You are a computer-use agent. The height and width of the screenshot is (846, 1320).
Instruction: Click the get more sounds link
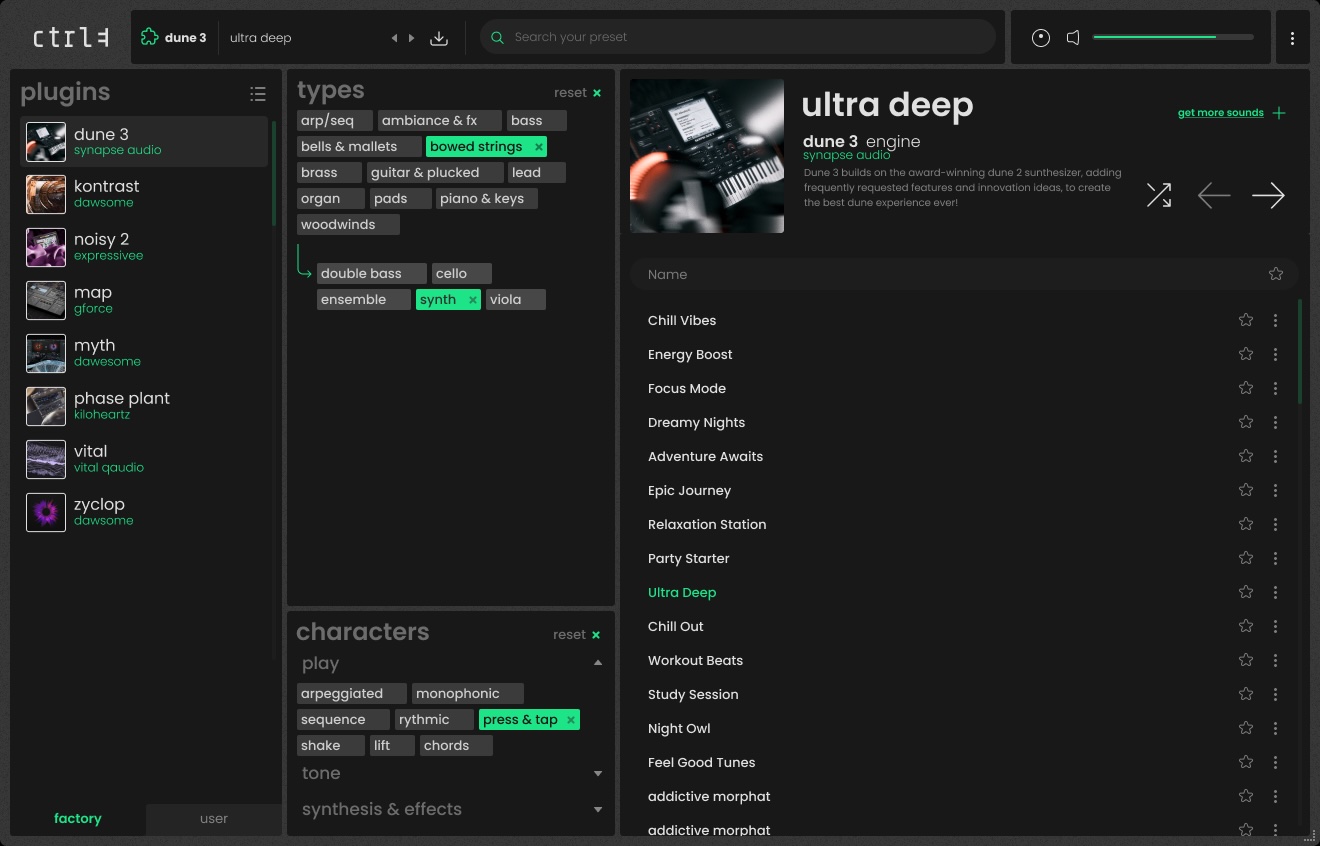tap(1221, 113)
